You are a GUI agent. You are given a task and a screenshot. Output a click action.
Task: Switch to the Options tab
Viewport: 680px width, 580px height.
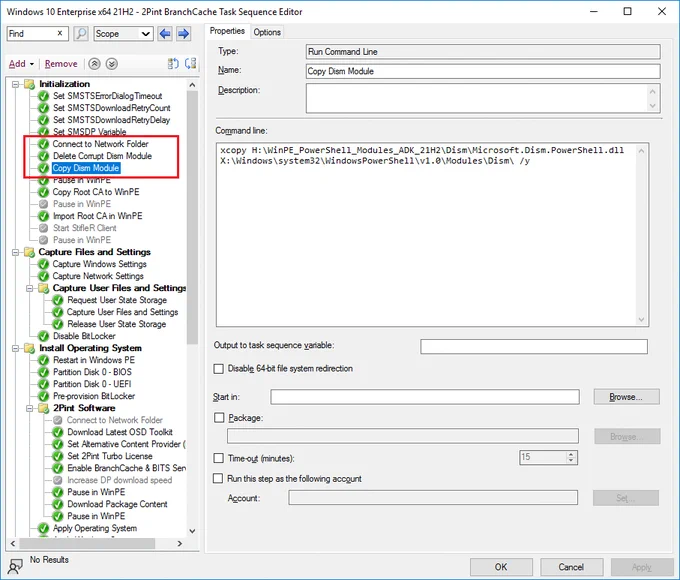click(x=267, y=32)
